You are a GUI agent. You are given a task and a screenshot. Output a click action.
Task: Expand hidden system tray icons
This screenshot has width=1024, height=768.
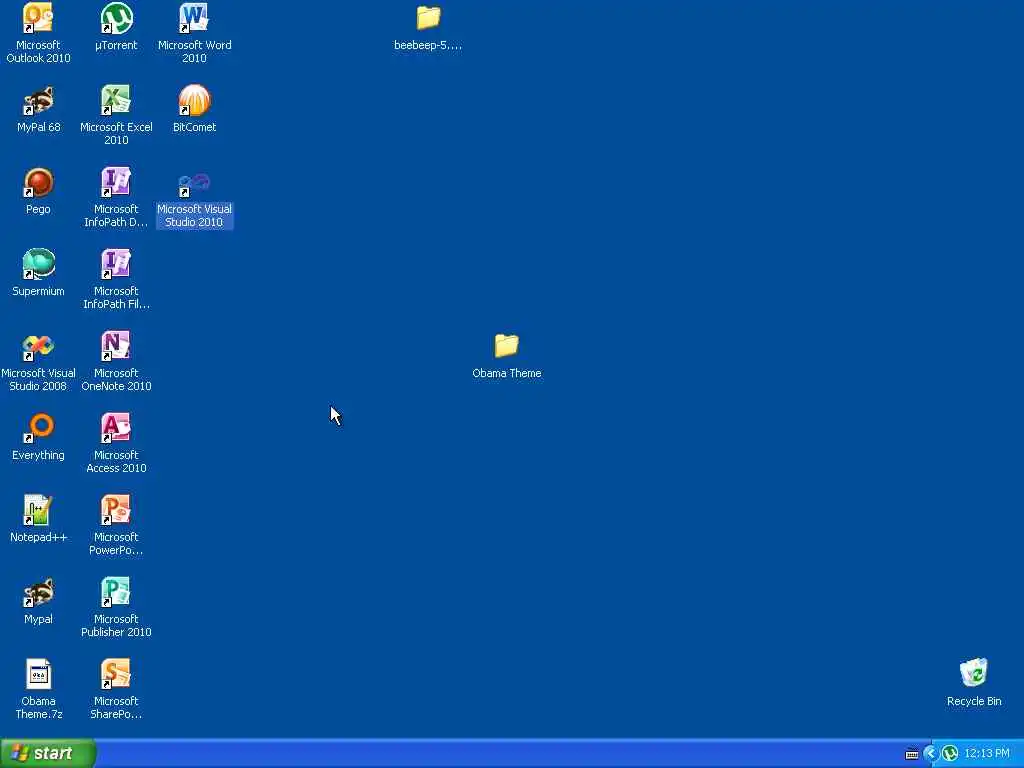click(932, 754)
